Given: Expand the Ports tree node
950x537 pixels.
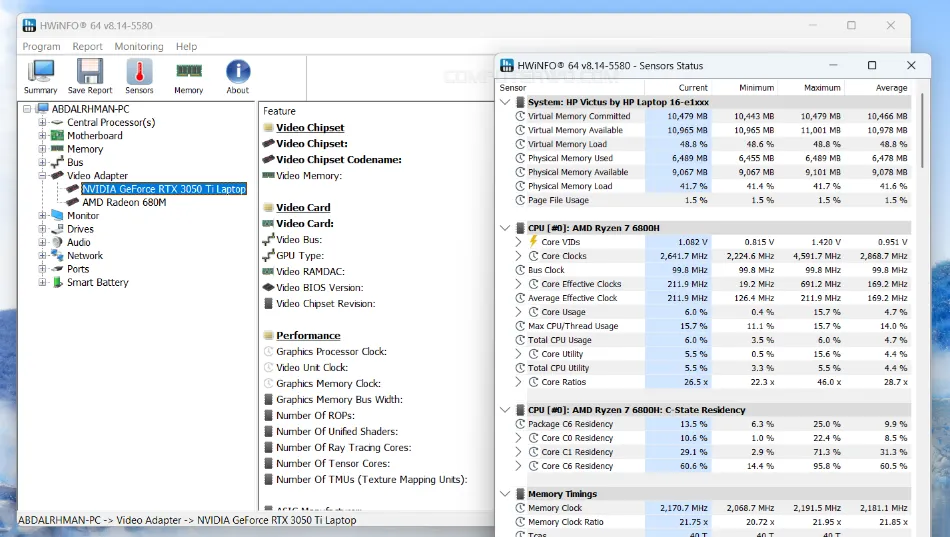Looking at the screenshot, I should (x=42, y=269).
